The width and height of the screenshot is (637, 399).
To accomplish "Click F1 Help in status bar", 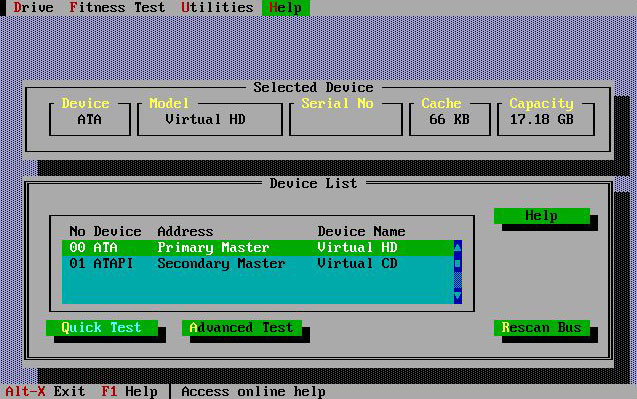I will click(130, 391).
